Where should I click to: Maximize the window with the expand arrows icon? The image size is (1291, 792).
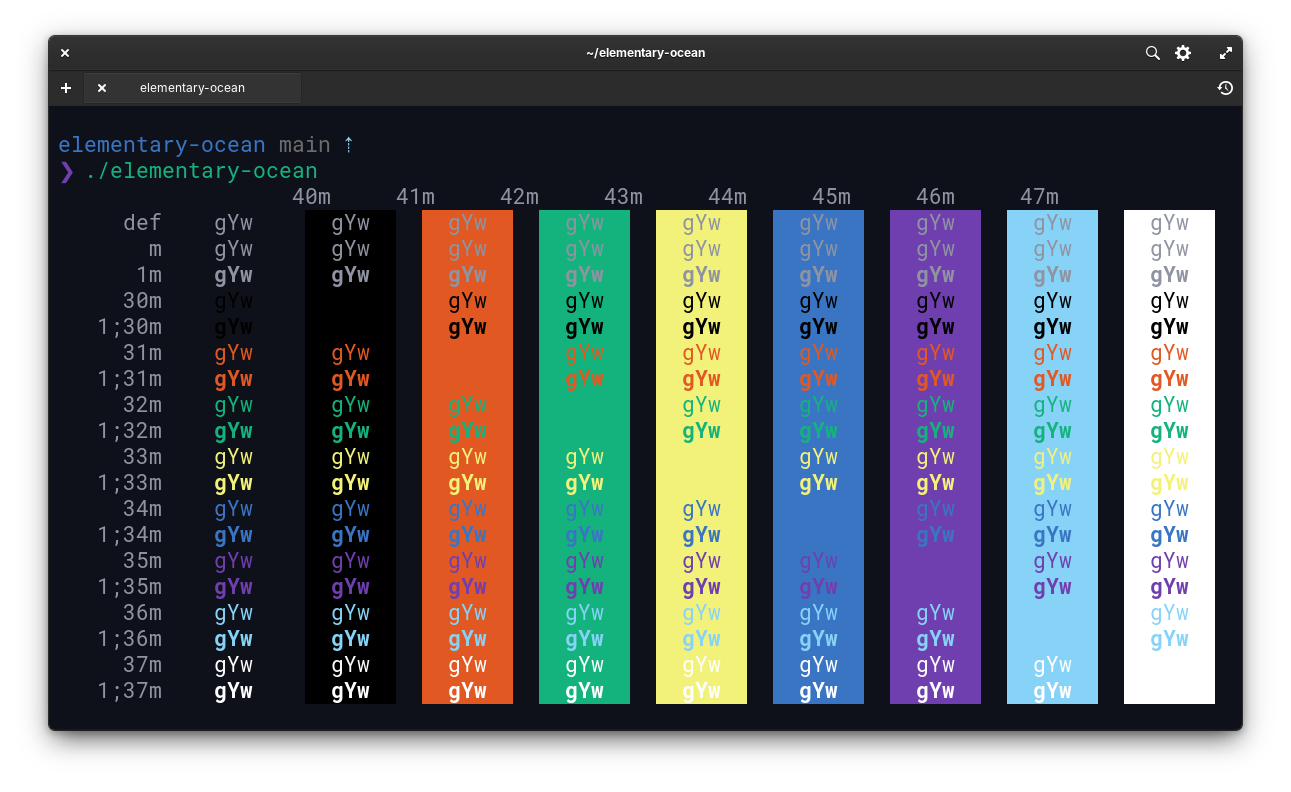click(x=1226, y=53)
